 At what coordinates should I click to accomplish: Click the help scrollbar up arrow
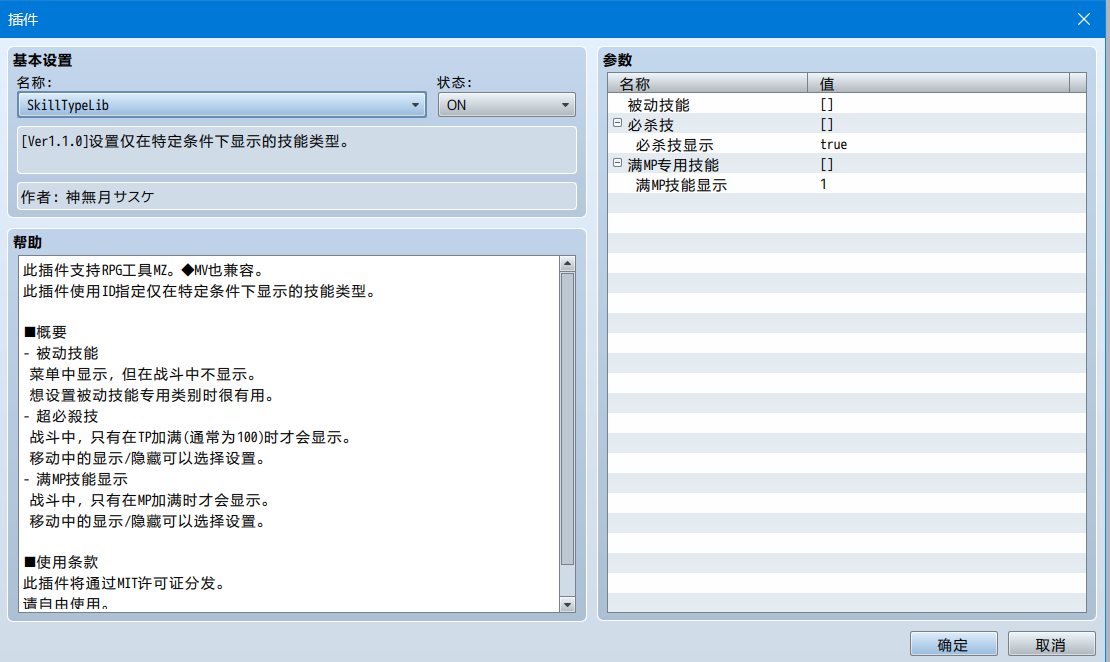[567, 263]
